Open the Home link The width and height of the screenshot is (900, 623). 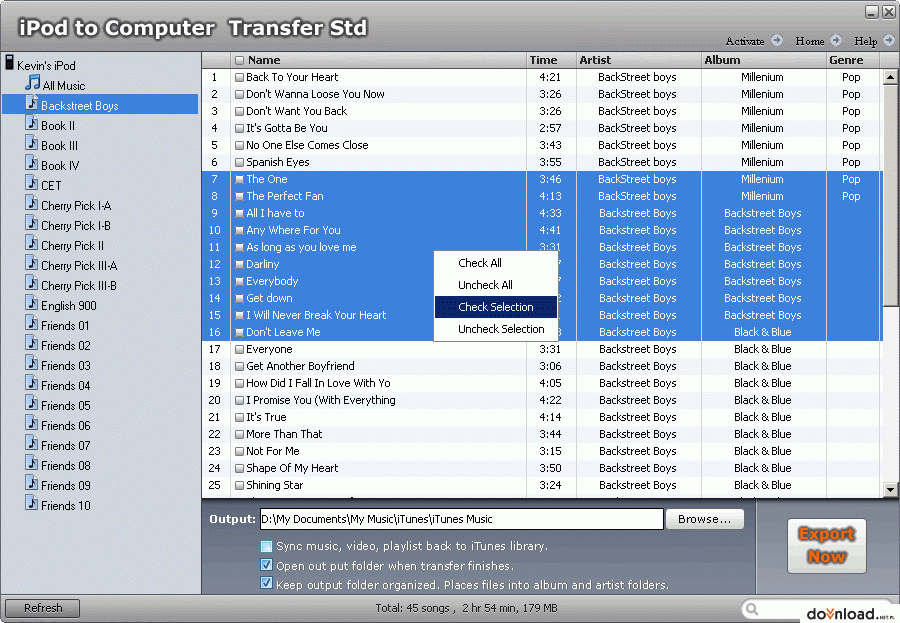[x=809, y=41]
